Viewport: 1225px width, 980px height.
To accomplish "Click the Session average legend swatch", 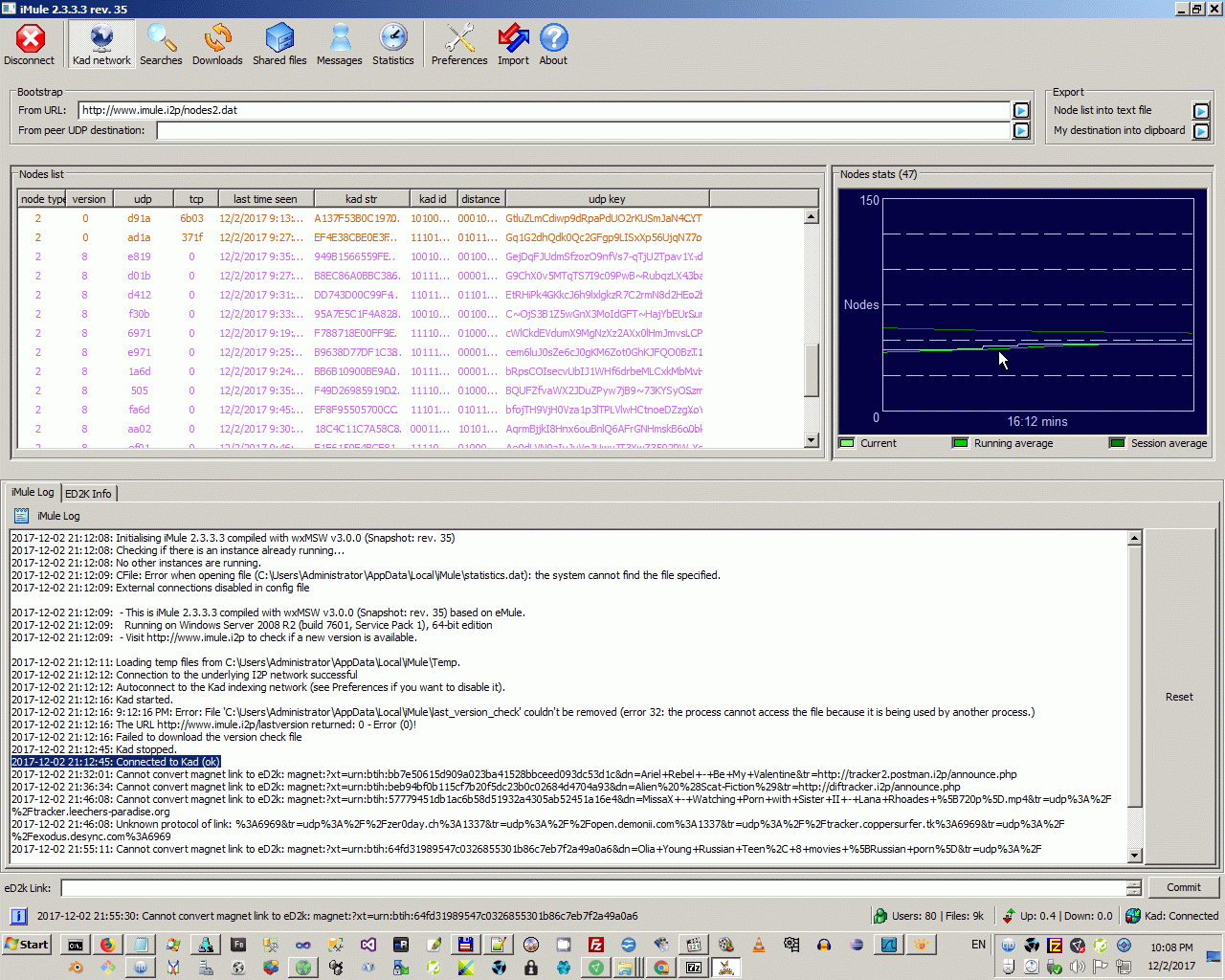I will [x=1117, y=443].
